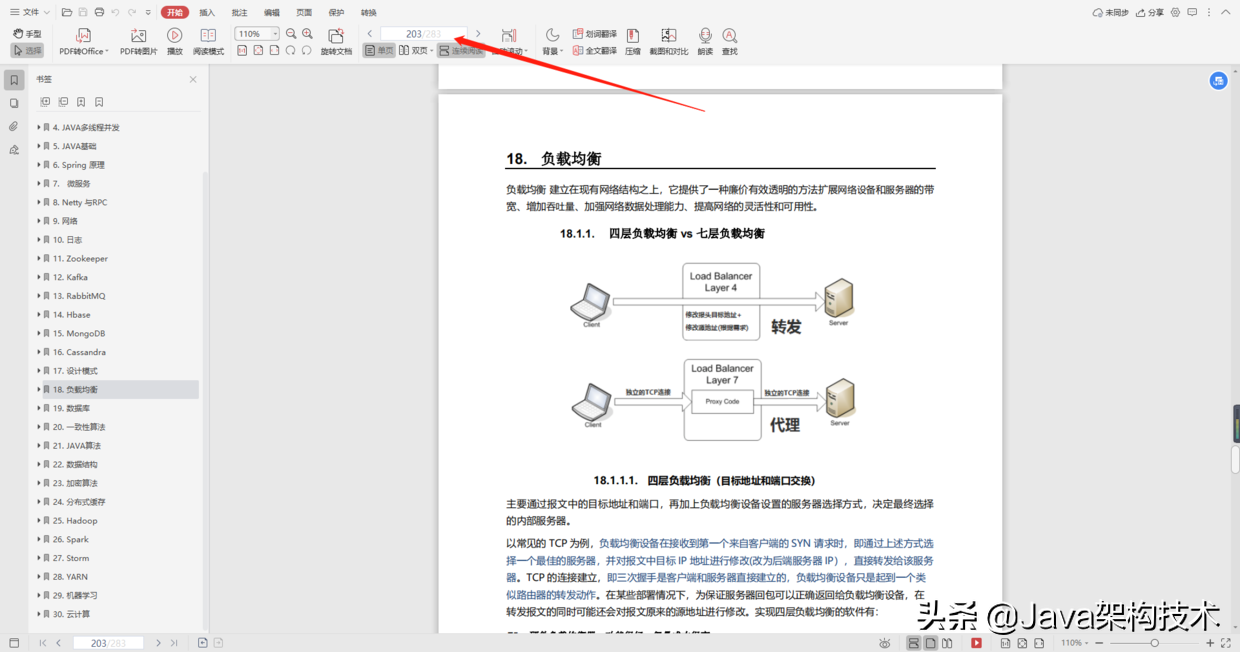Zoom out with the minus magnifier
Image resolution: width=1240 pixels, height=652 pixels.
pyautogui.click(x=291, y=34)
